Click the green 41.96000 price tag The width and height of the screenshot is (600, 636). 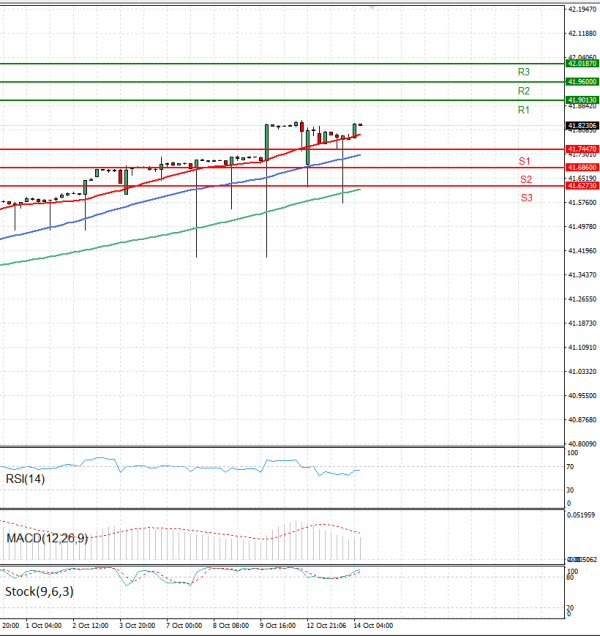[581, 81]
